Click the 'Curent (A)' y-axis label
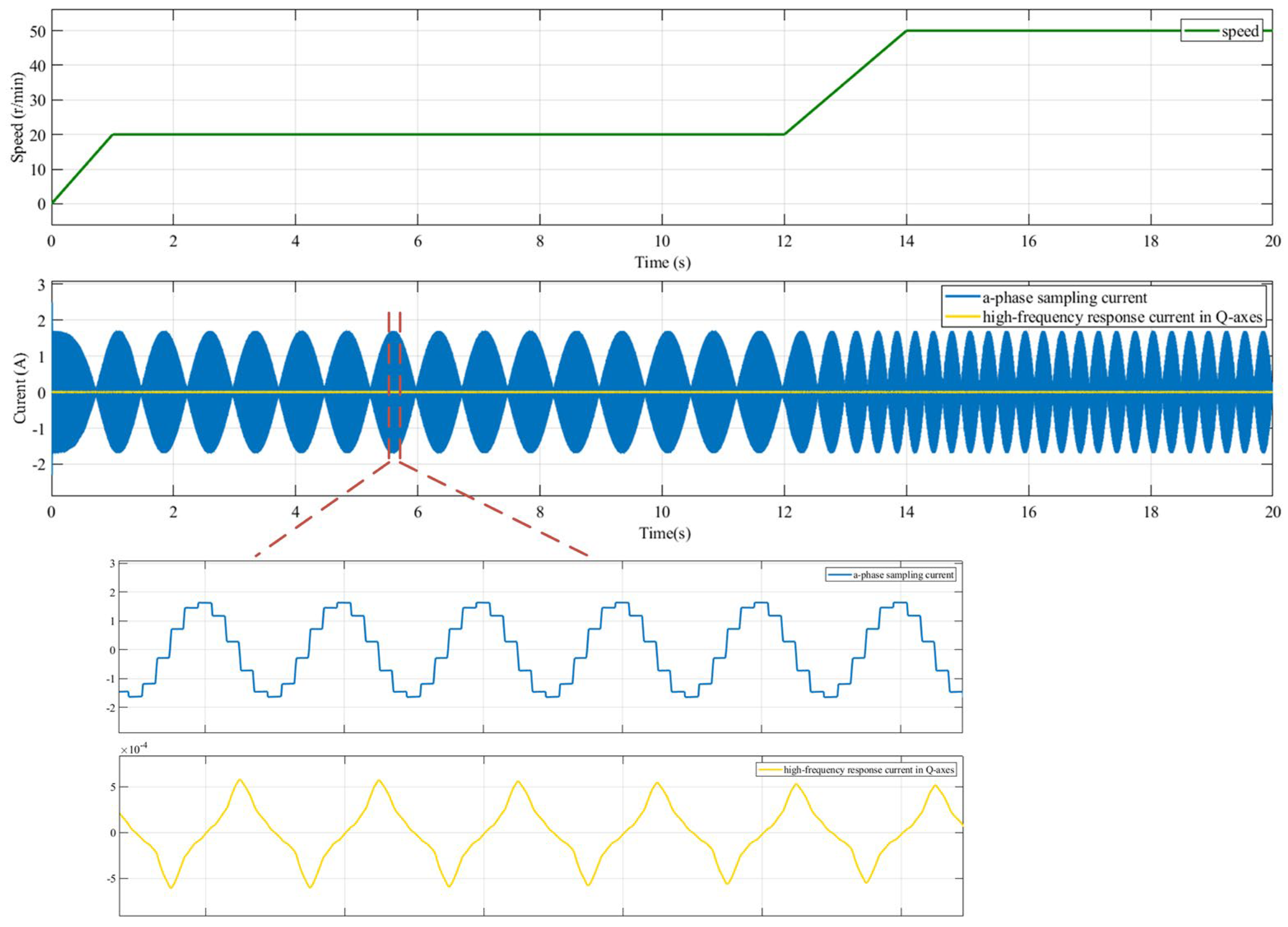 coord(20,388)
